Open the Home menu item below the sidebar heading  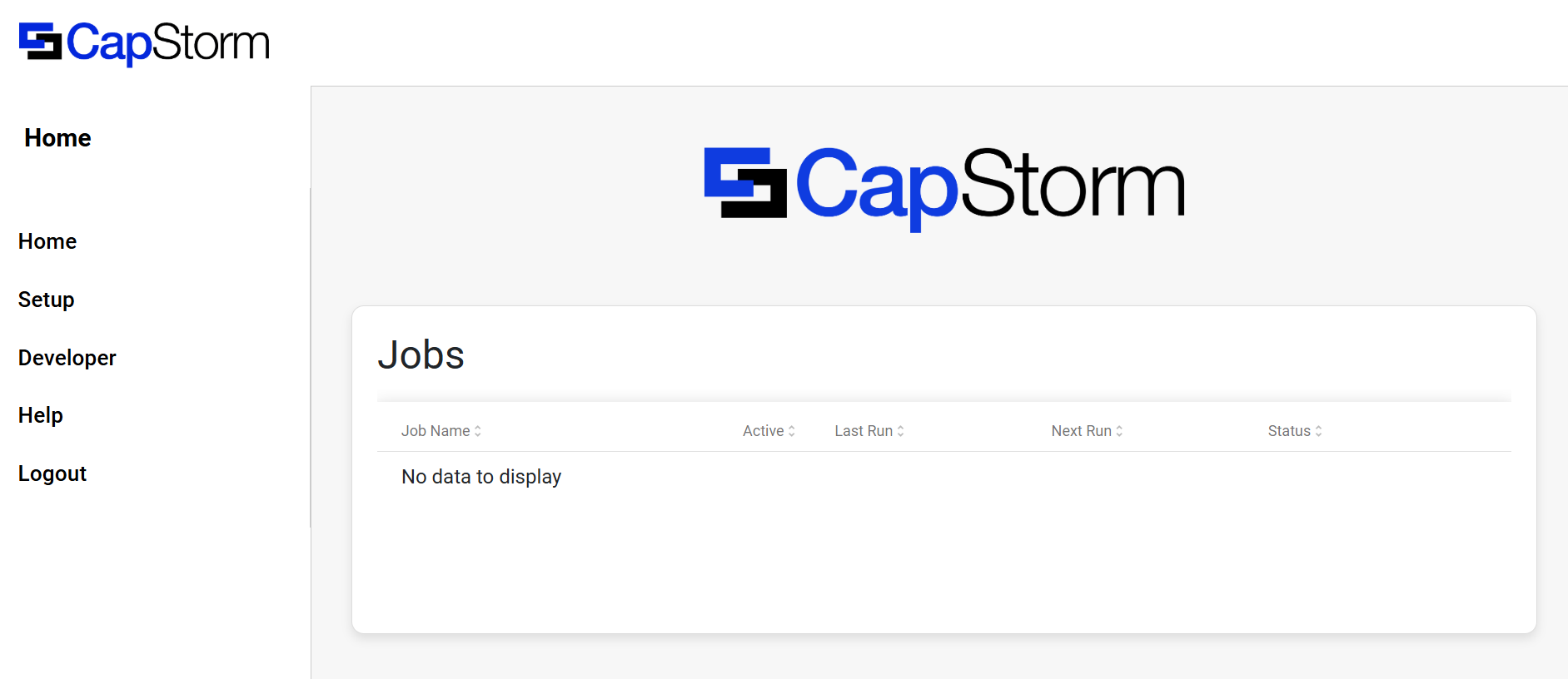click(47, 241)
